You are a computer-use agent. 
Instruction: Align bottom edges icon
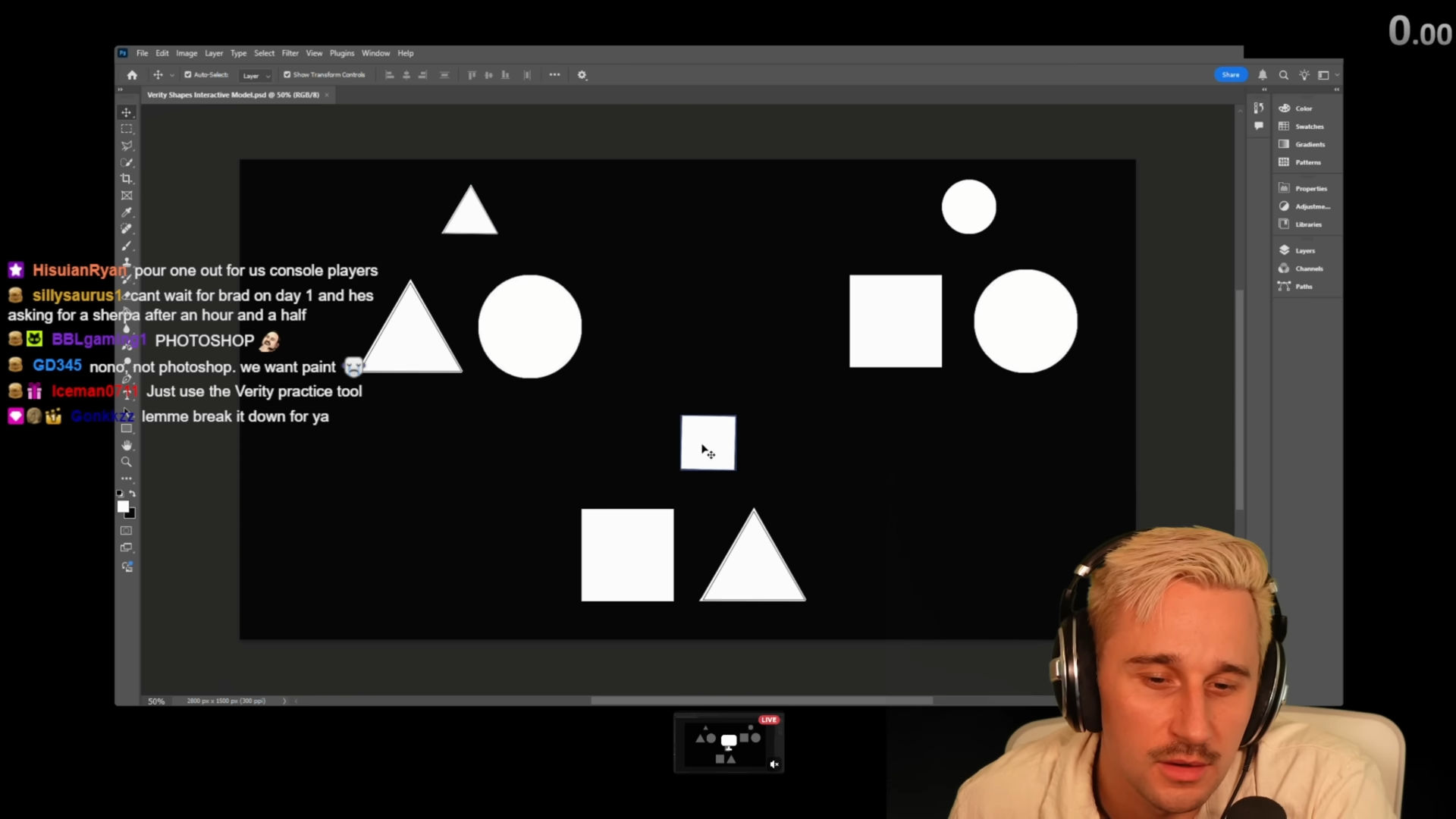[505, 75]
